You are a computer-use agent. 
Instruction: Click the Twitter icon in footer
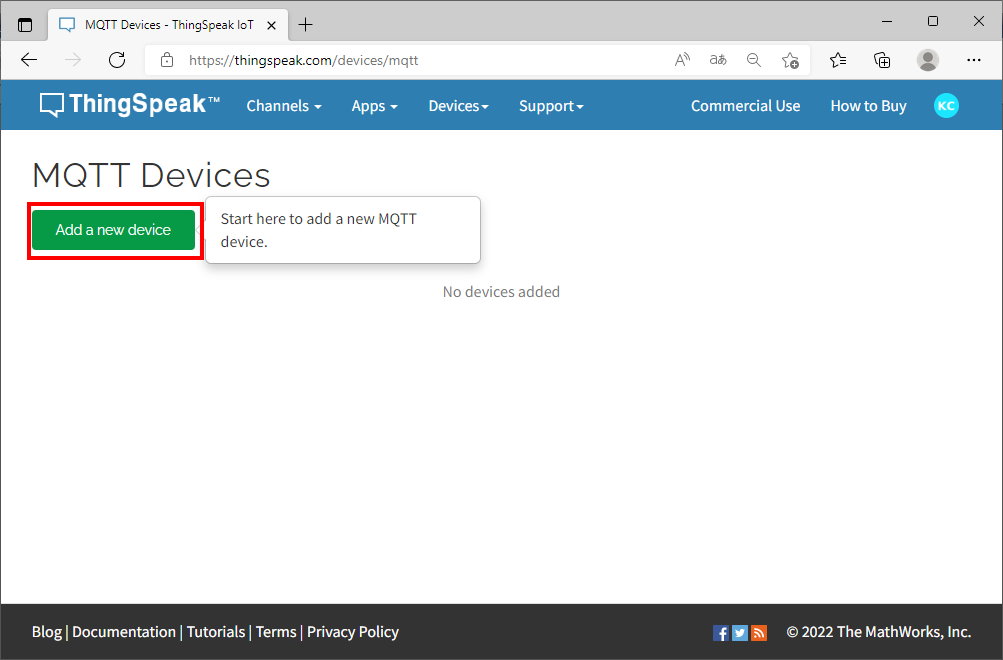tap(740, 633)
